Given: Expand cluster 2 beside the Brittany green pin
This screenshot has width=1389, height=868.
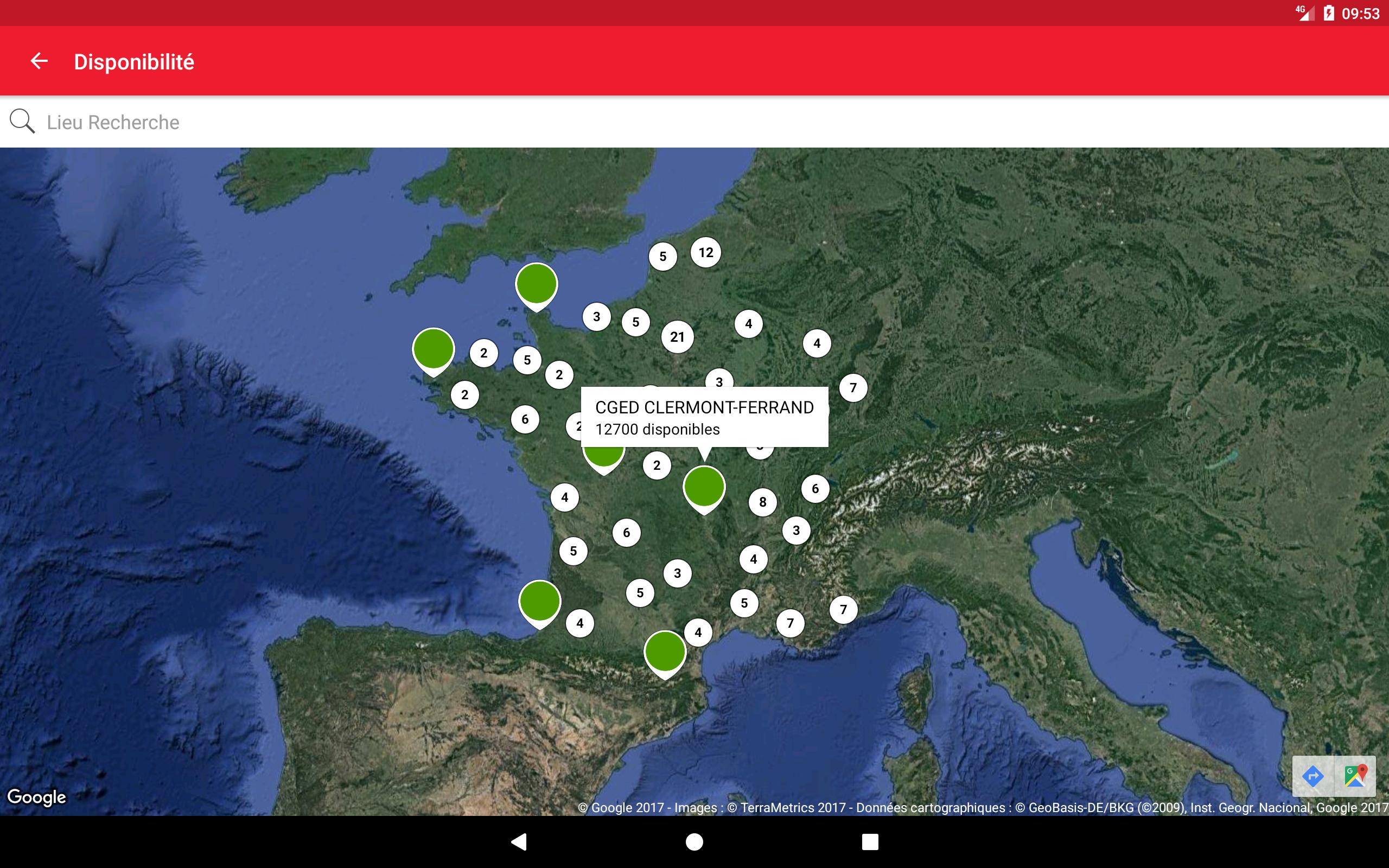Looking at the screenshot, I should pyautogui.click(x=484, y=353).
